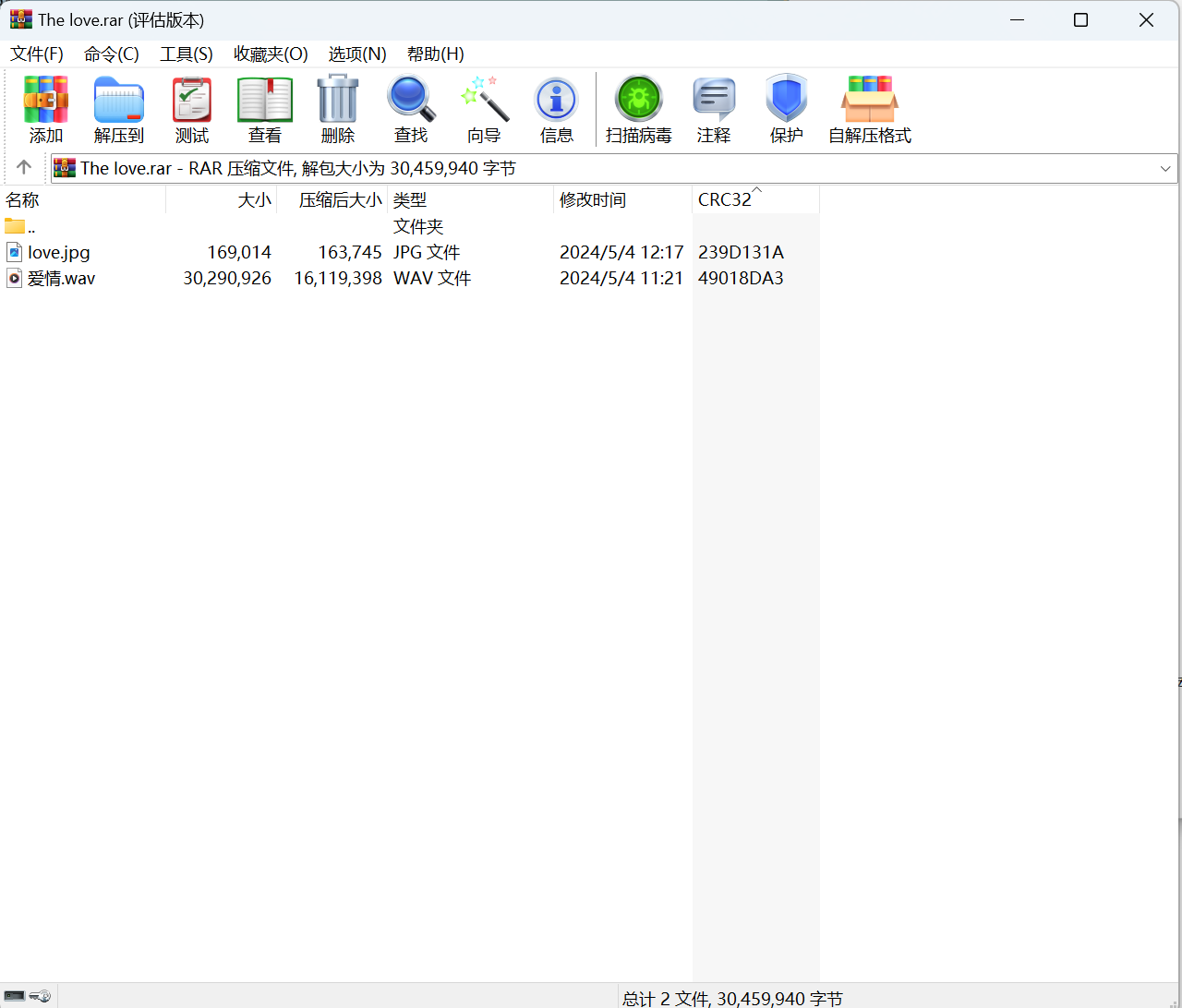This screenshot has width=1182, height=1008.
Task: Open the 选项(N) menu
Action: click(x=357, y=54)
